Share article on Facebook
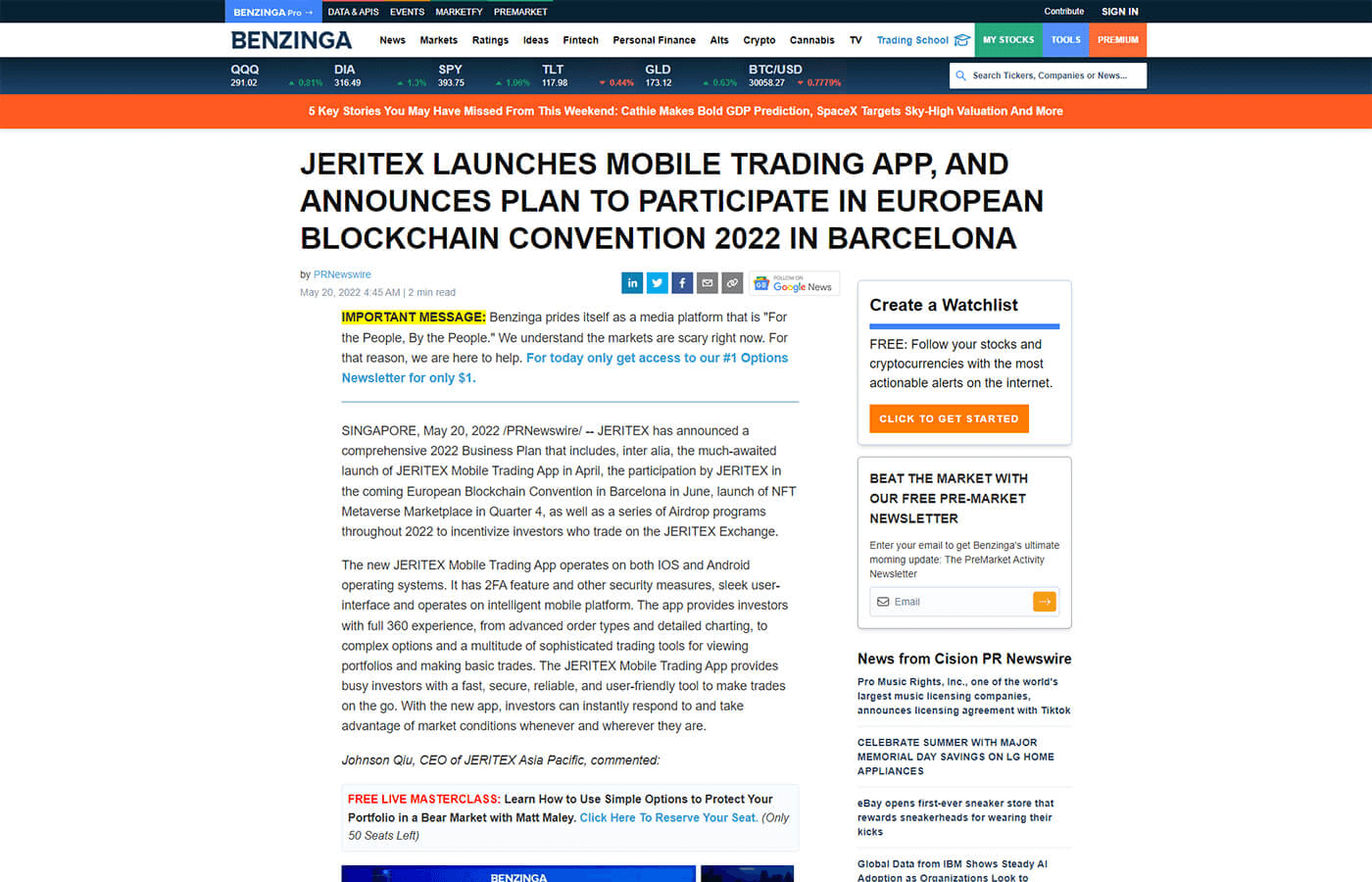The height and width of the screenshot is (882, 1372). coord(682,283)
